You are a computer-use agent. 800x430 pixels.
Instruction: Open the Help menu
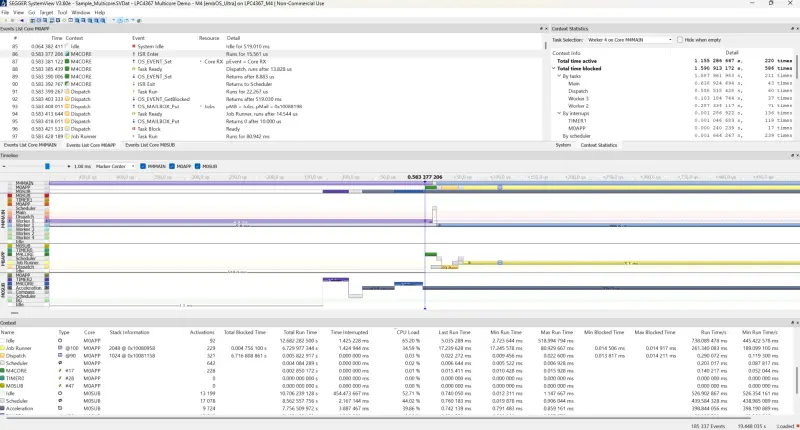(x=100, y=12)
